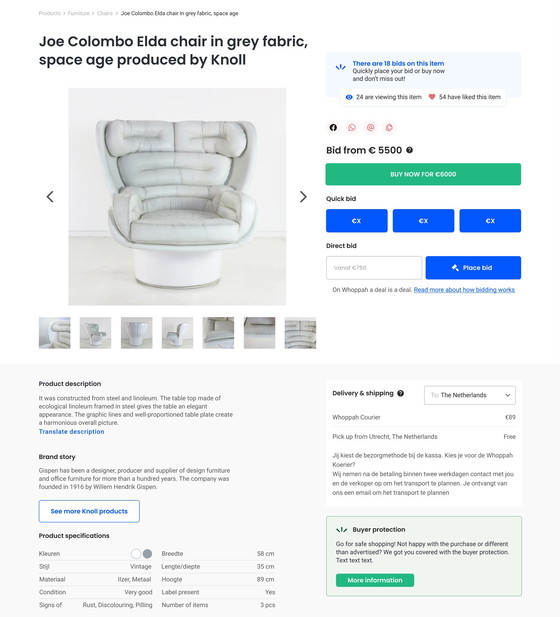Click the heart icon for 54 likes
560x617 pixels.
pyautogui.click(x=432, y=97)
